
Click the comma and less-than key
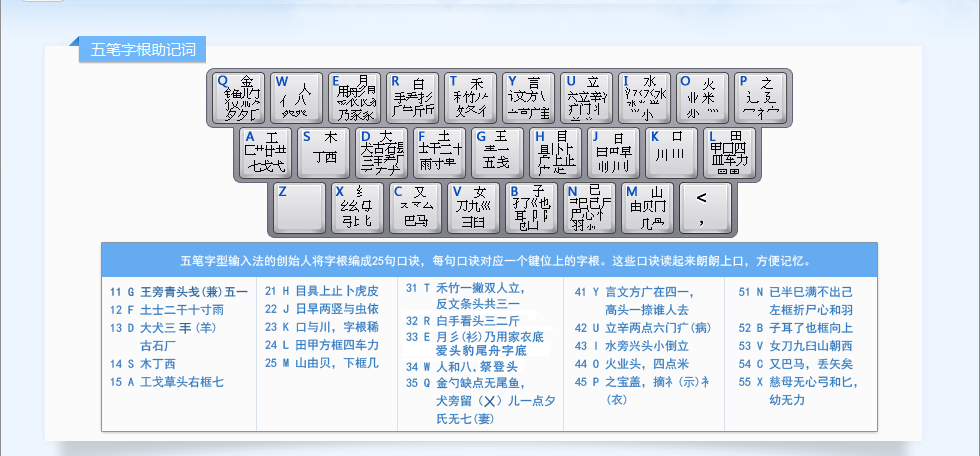coord(705,208)
